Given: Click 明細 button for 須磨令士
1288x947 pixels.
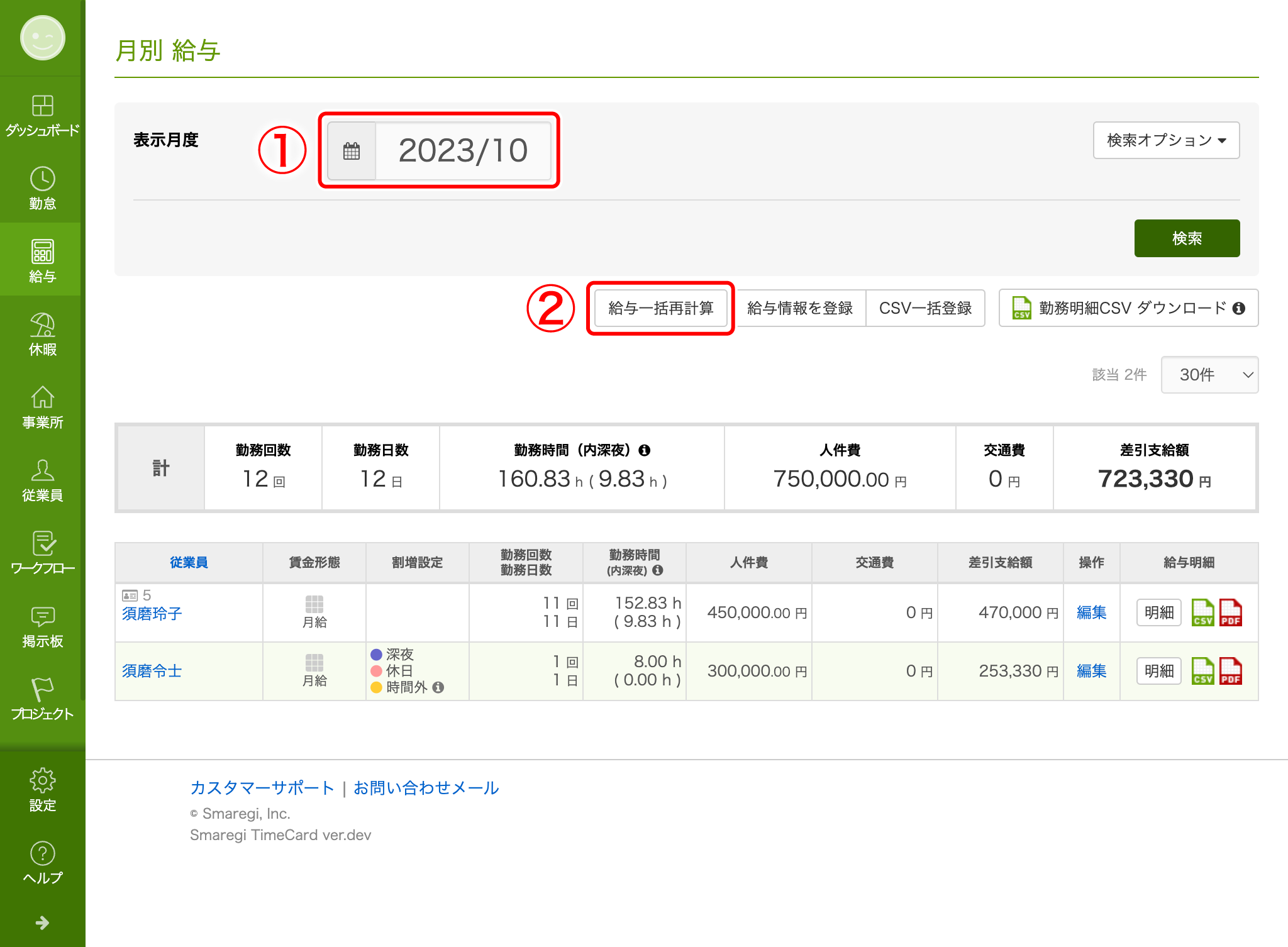Looking at the screenshot, I should (x=1159, y=671).
